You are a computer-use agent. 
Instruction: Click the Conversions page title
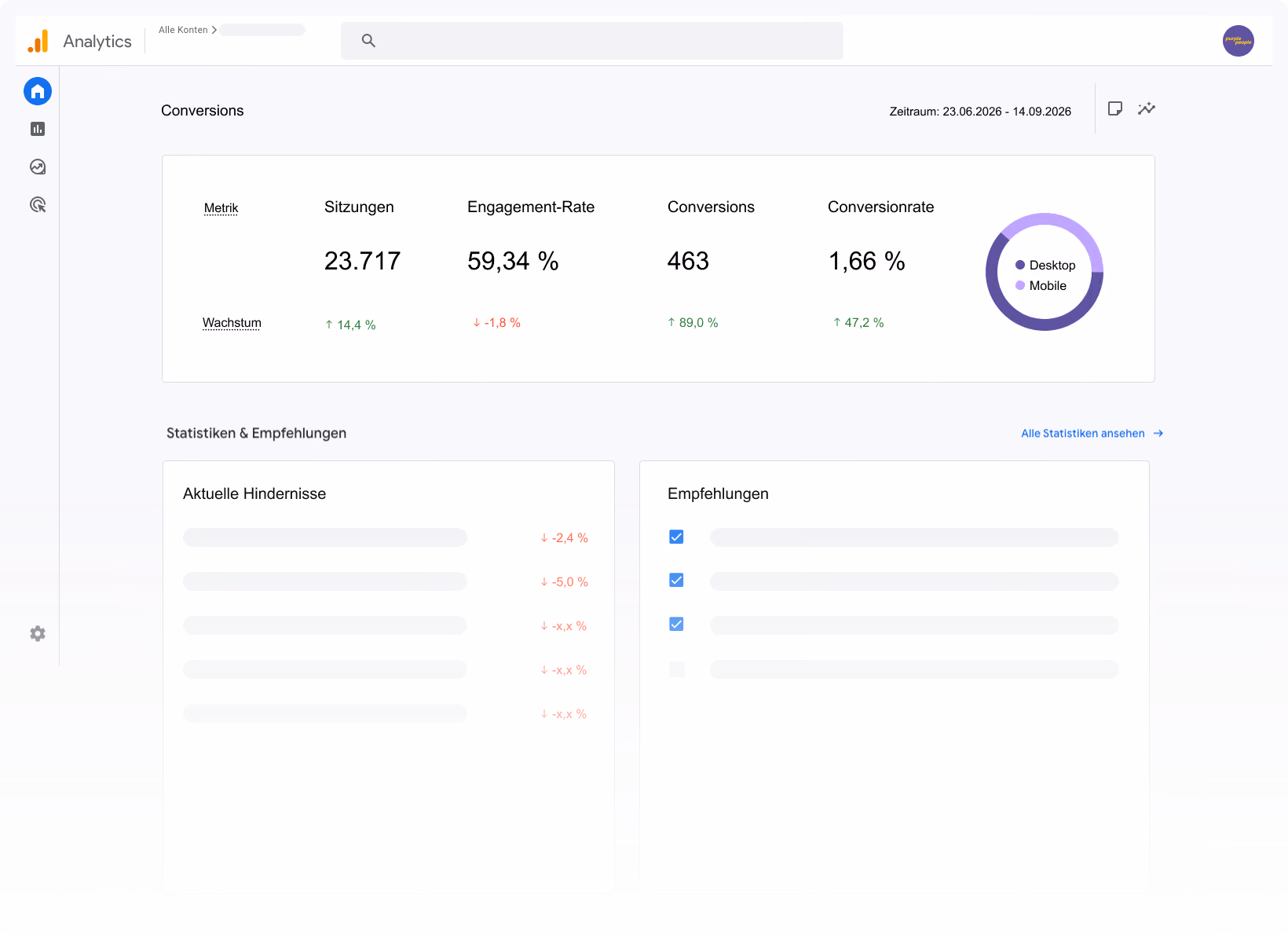coord(203,111)
